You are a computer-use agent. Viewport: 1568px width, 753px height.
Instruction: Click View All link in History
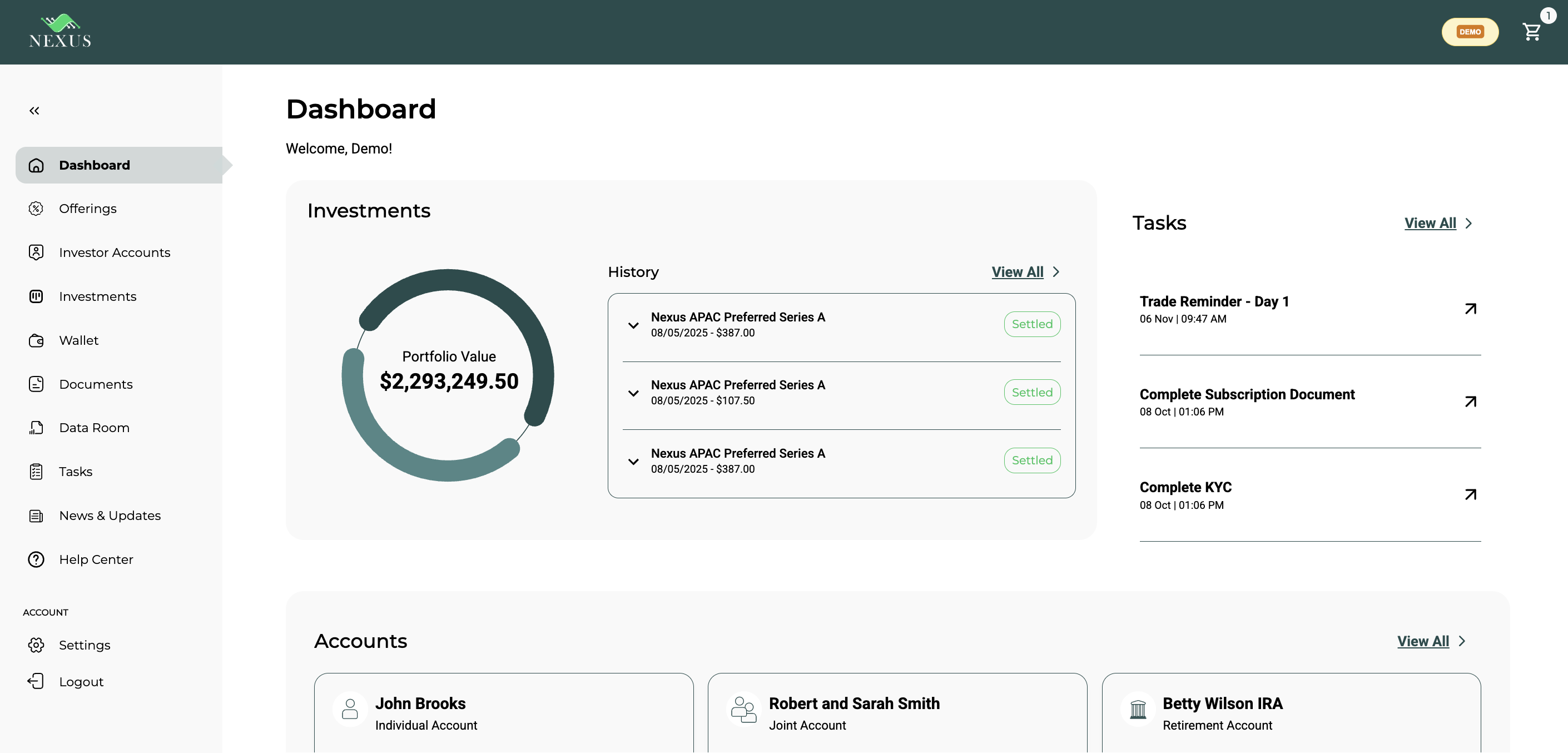click(1017, 272)
